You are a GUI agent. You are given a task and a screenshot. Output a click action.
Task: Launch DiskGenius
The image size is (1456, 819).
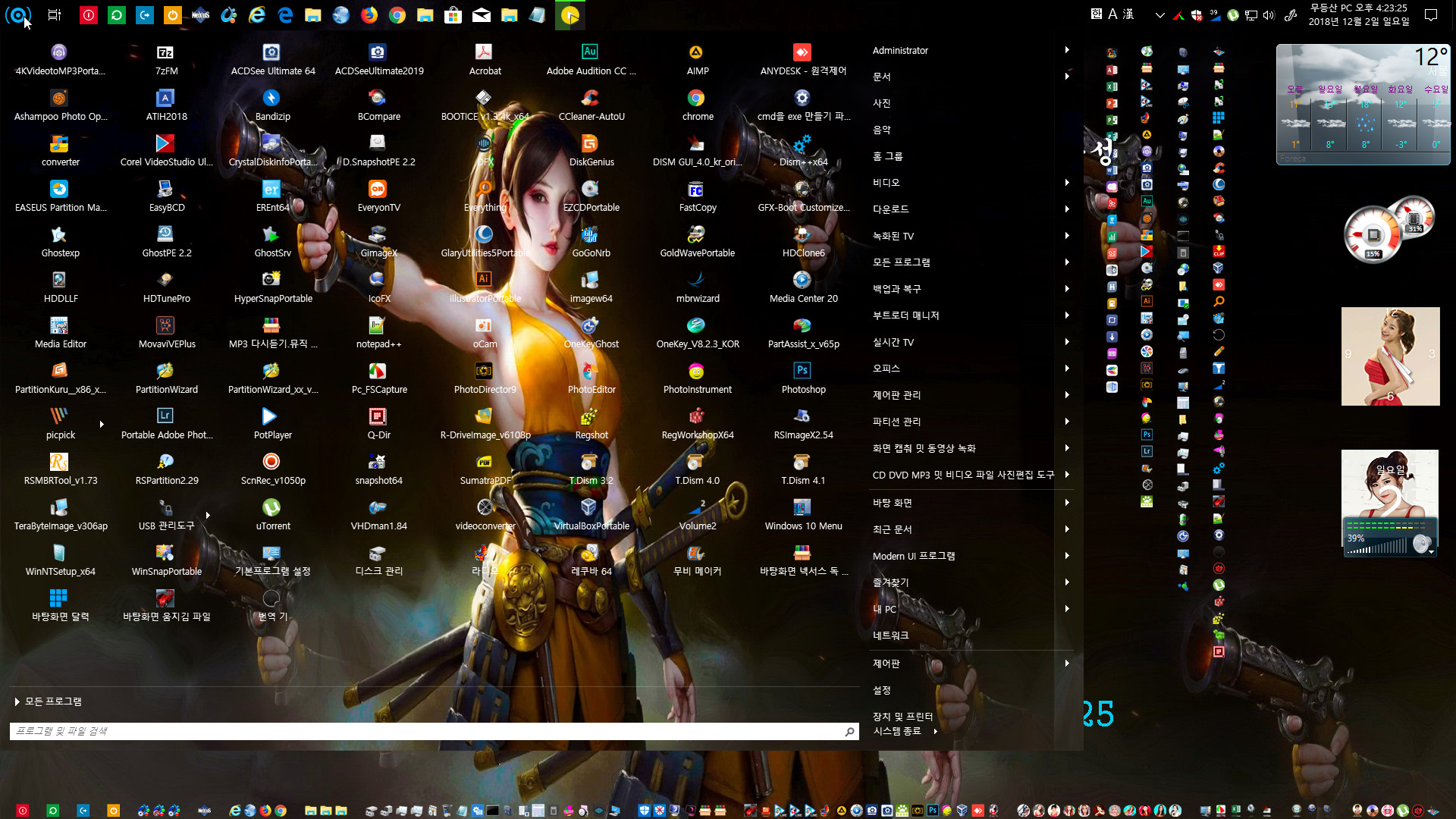coord(591,150)
